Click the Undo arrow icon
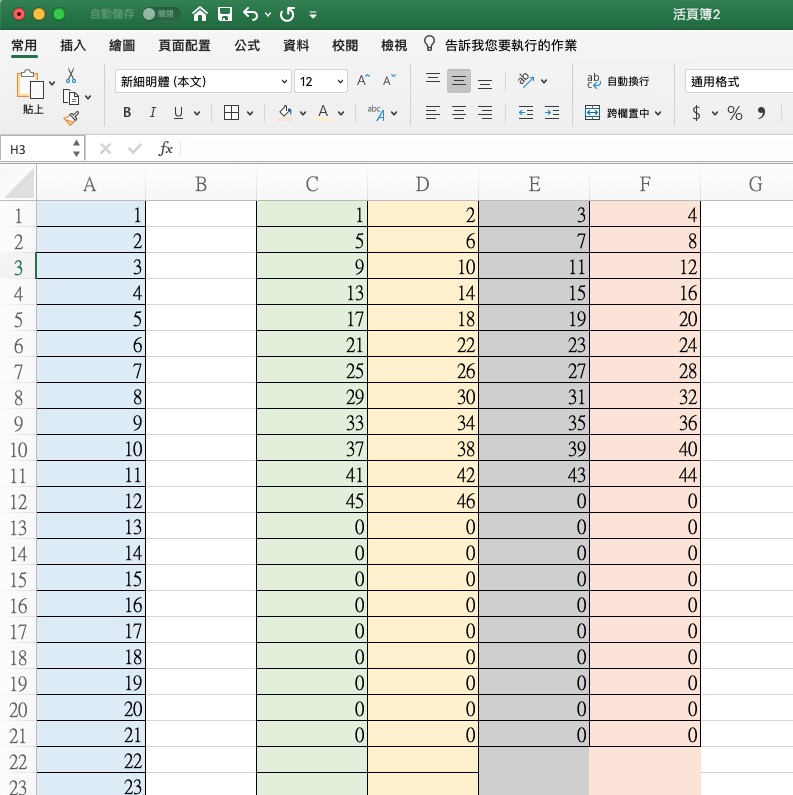The height and width of the screenshot is (795, 793). 250,14
